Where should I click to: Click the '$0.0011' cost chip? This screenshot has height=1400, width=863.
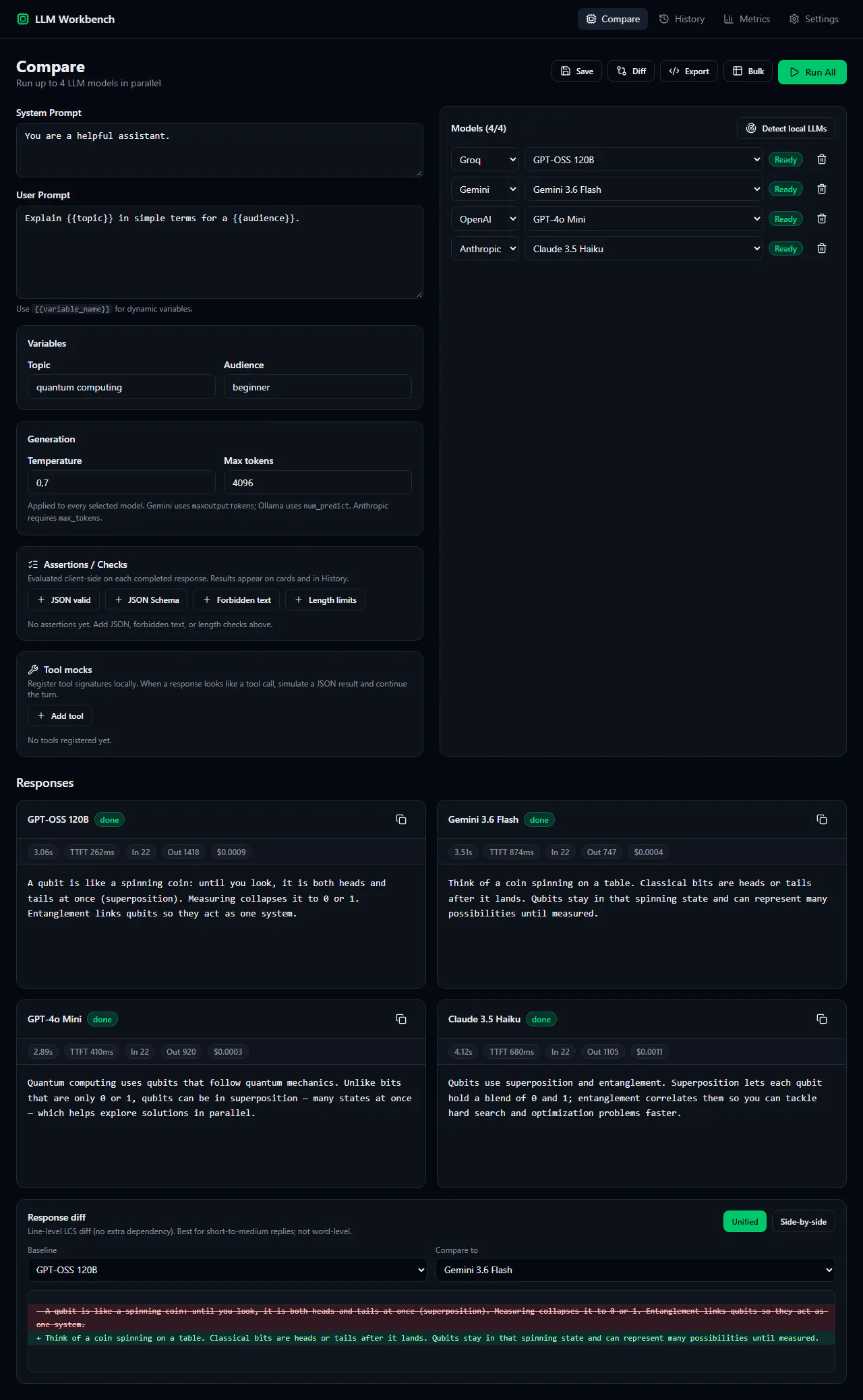pos(649,1052)
